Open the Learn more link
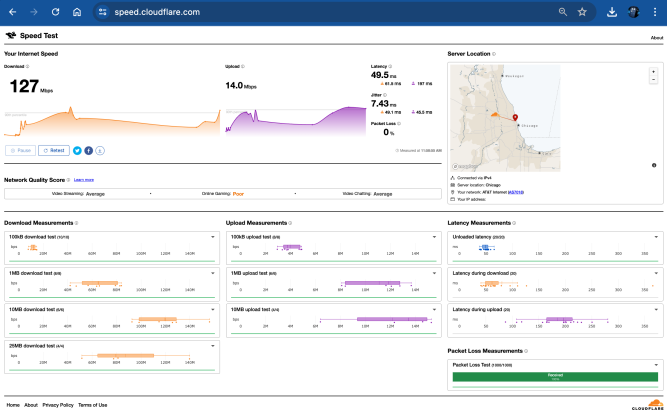 [x=84, y=180]
